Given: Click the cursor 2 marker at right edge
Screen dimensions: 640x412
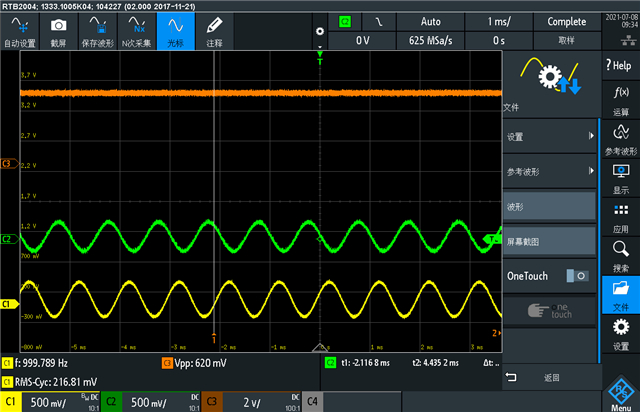Looking at the screenshot, I should coord(496,333).
